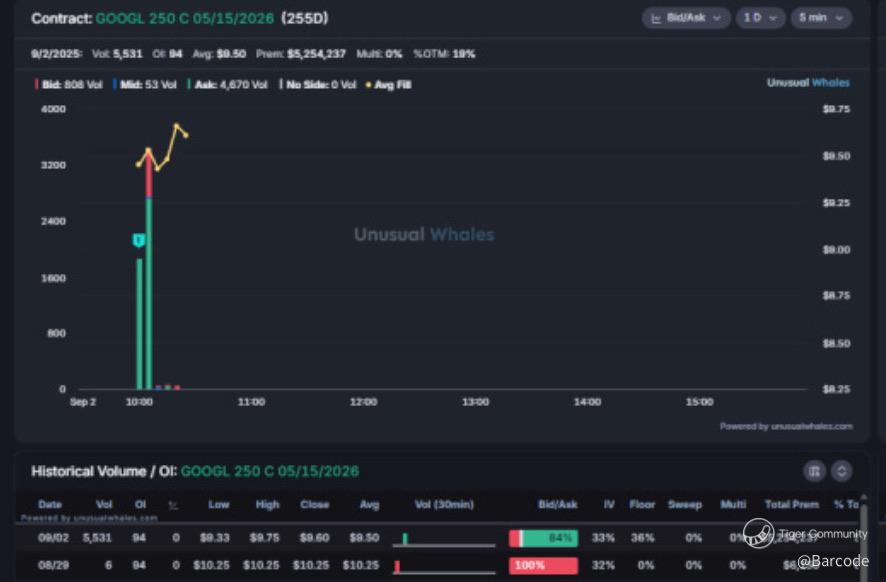This screenshot has height=582, width=886.
Task: Open the 5 min interval dropdown
Action: [x=821, y=18]
